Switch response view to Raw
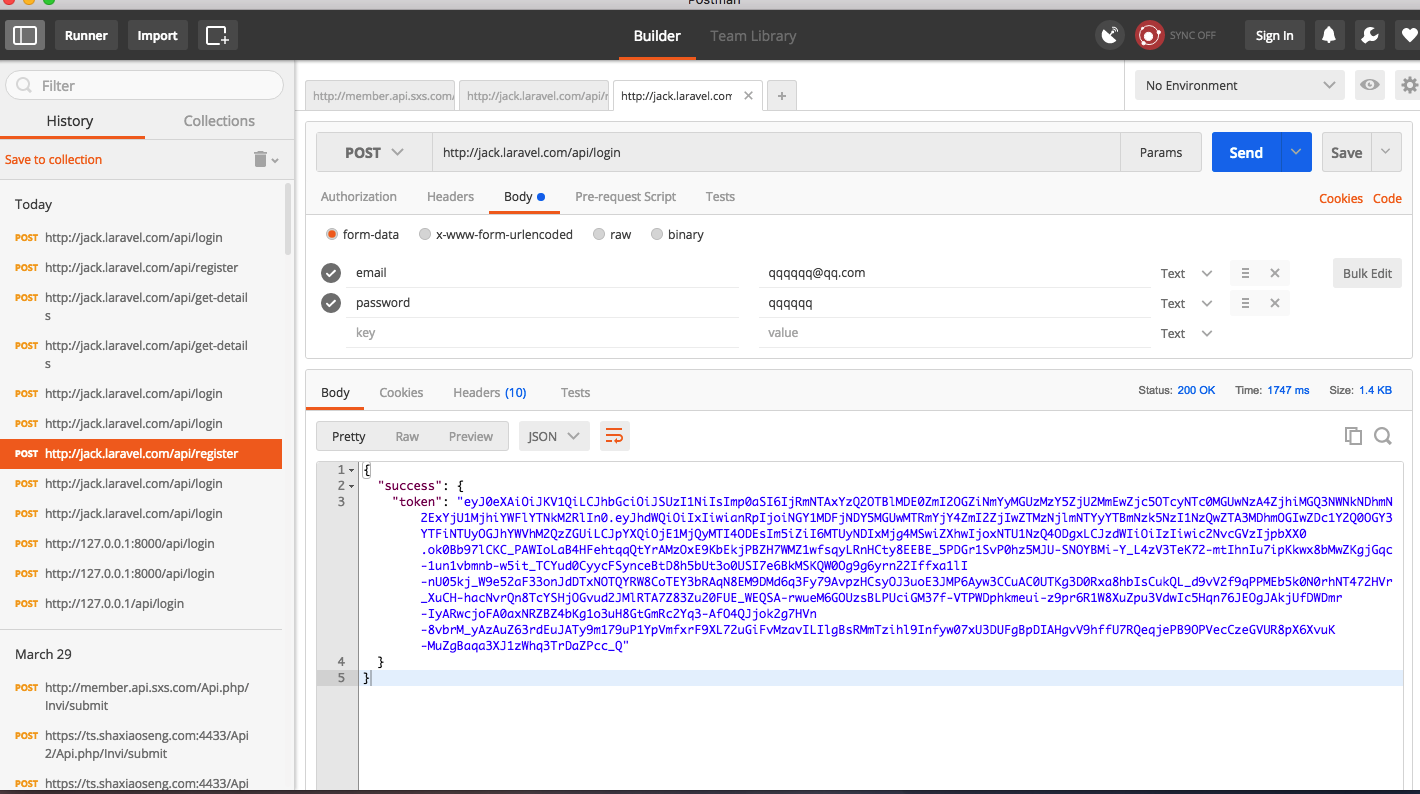The height and width of the screenshot is (794, 1420). 407,436
